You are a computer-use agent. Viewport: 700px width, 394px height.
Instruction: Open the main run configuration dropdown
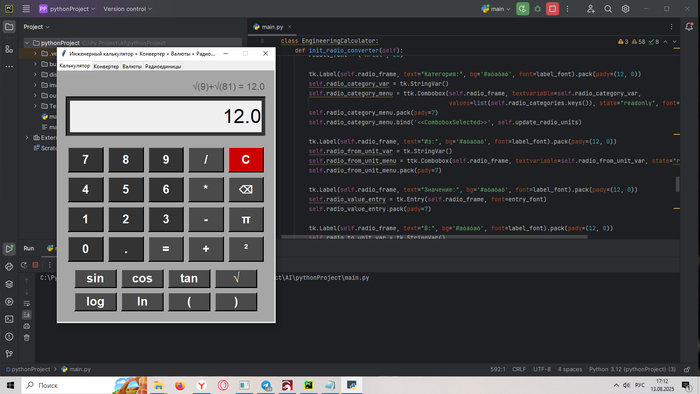(496, 8)
